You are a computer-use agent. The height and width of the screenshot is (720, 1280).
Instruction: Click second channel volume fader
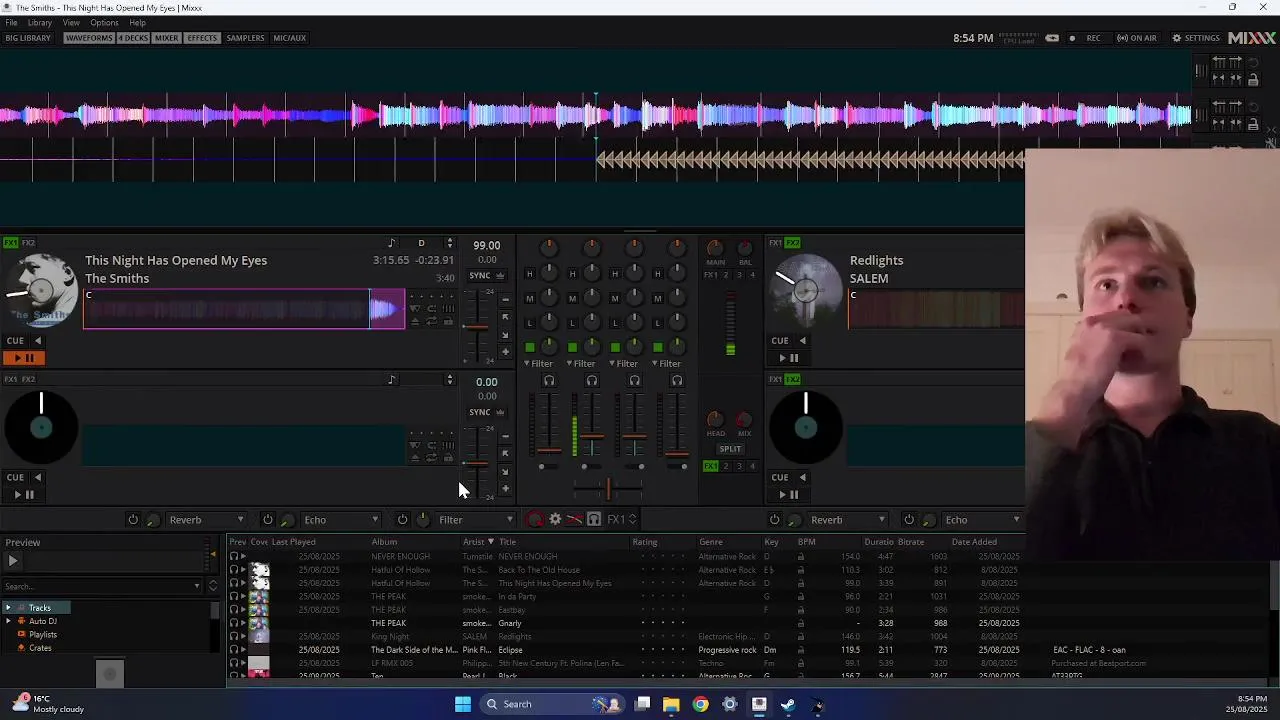[x=592, y=437]
